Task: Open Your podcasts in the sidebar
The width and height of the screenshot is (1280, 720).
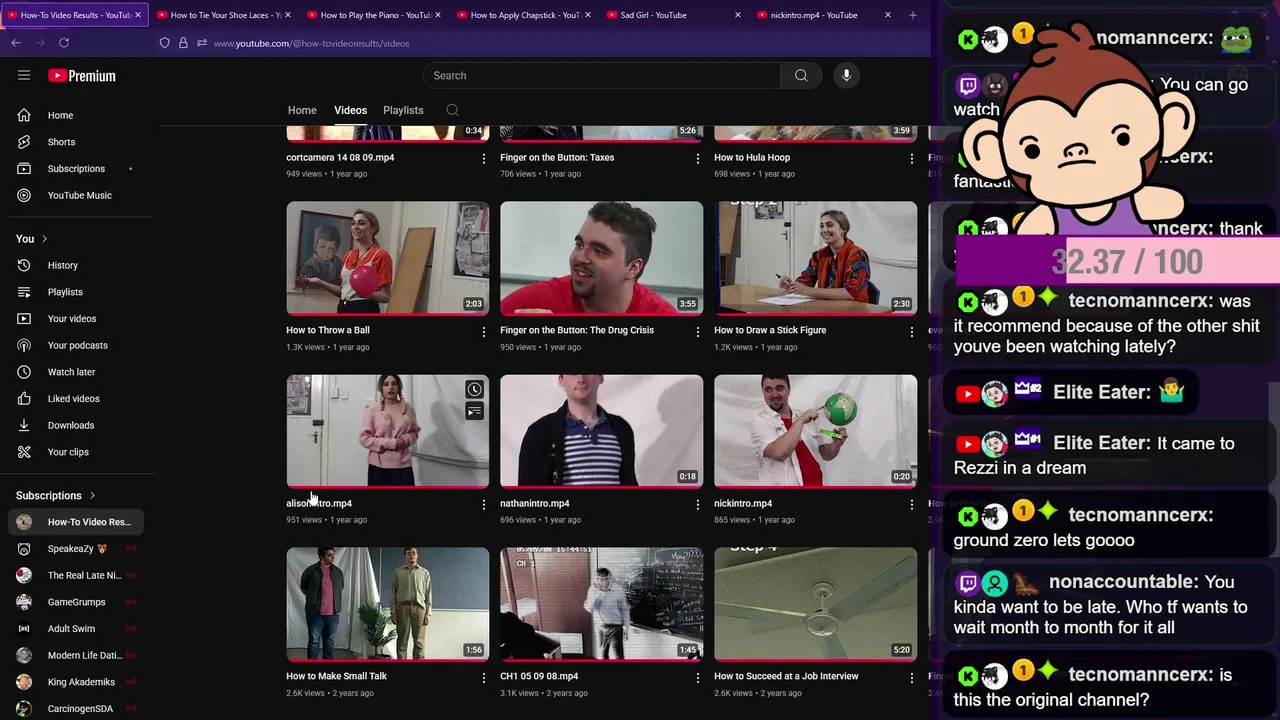Action: [x=76, y=345]
